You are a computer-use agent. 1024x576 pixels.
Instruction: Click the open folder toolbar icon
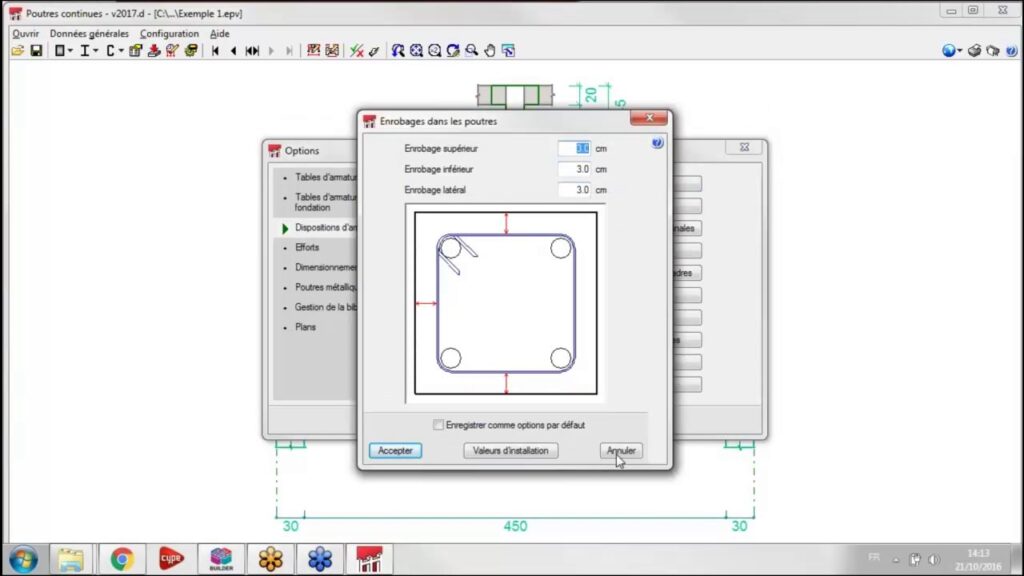[17, 50]
